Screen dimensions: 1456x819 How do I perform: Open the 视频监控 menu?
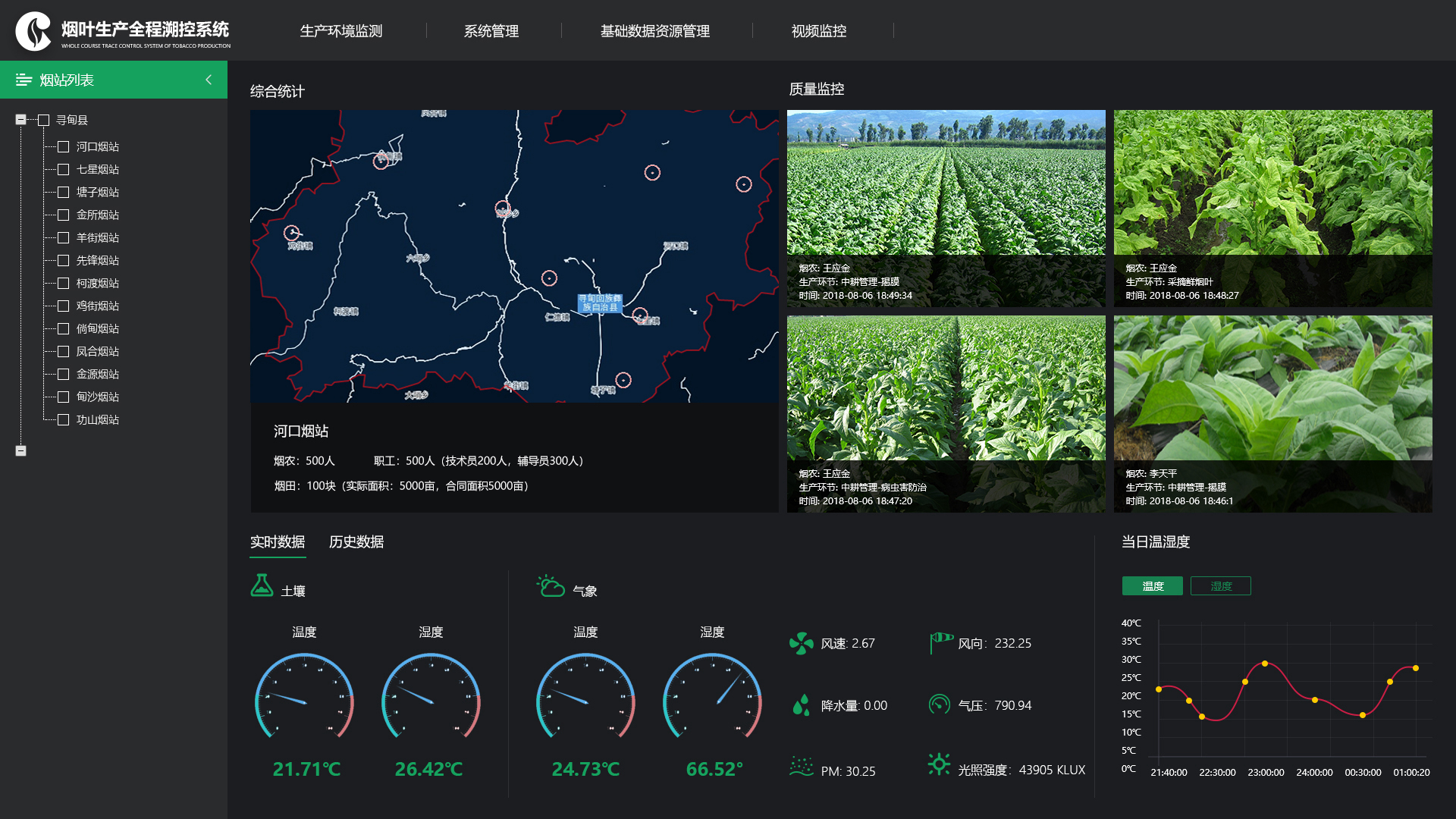click(818, 31)
